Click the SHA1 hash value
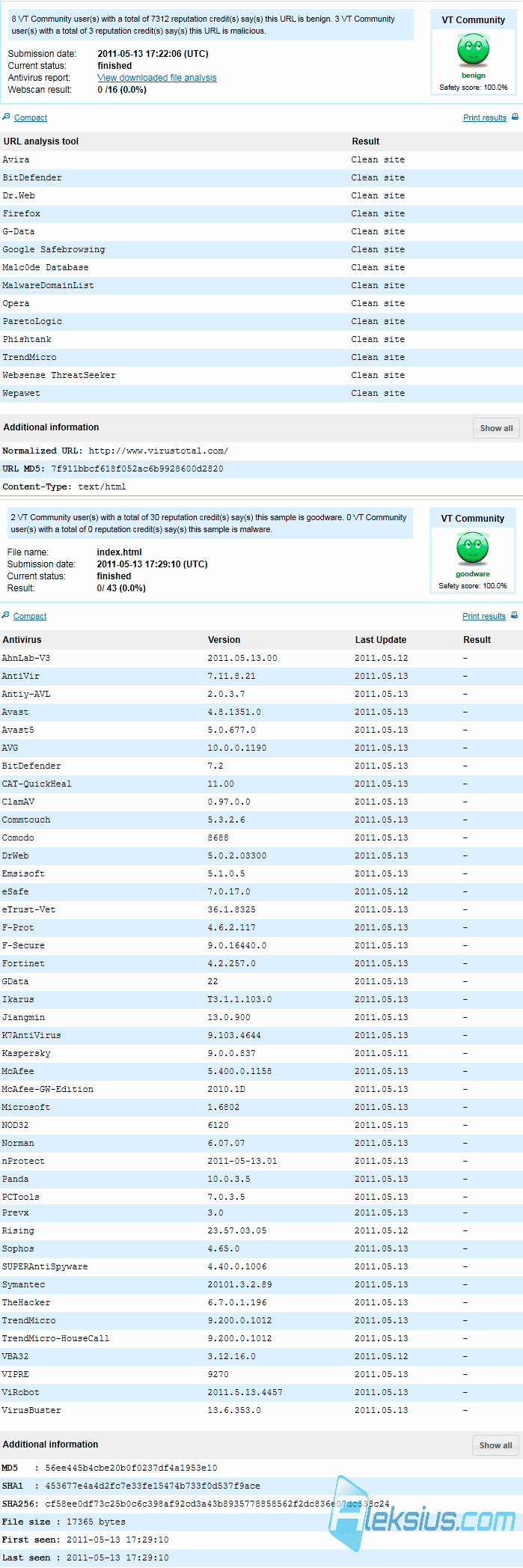This screenshot has height=1568, width=523. pos(153,1486)
